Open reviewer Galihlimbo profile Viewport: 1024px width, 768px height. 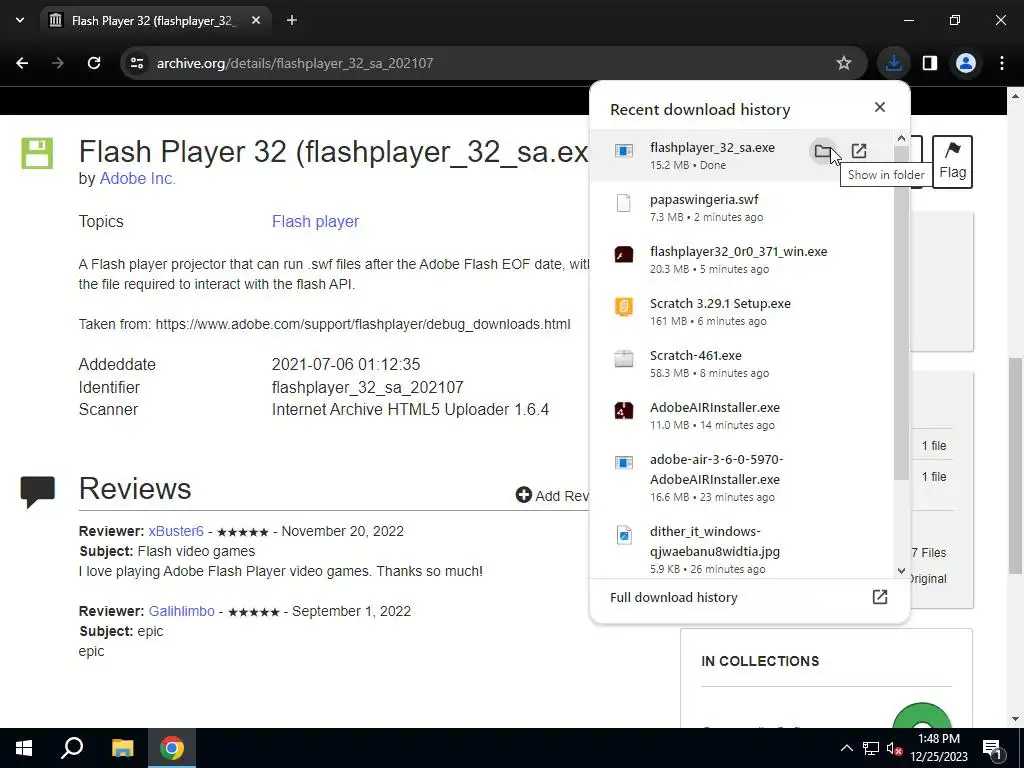click(x=182, y=611)
